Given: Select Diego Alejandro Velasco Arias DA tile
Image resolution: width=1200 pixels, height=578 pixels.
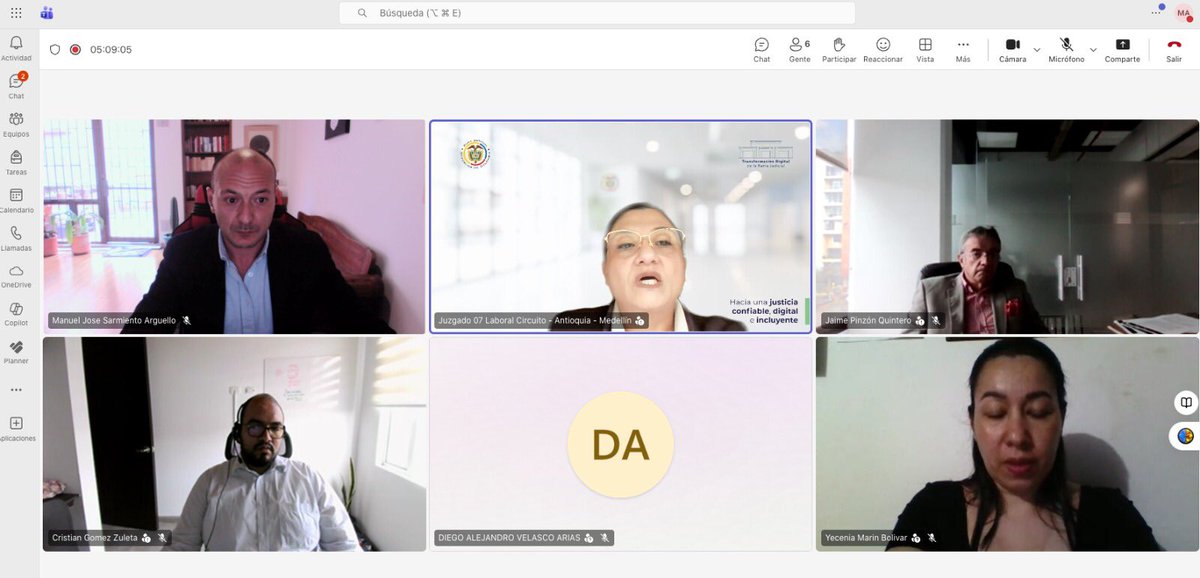Looking at the screenshot, I should [x=621, y=444].
